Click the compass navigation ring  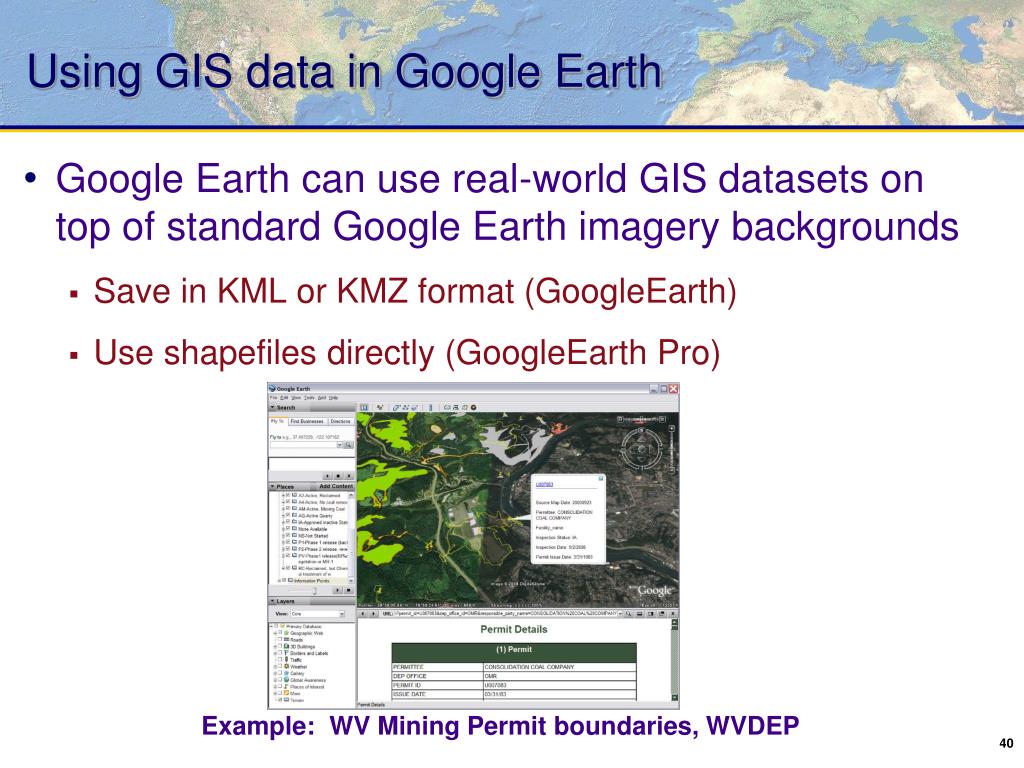tap(641, 449)
